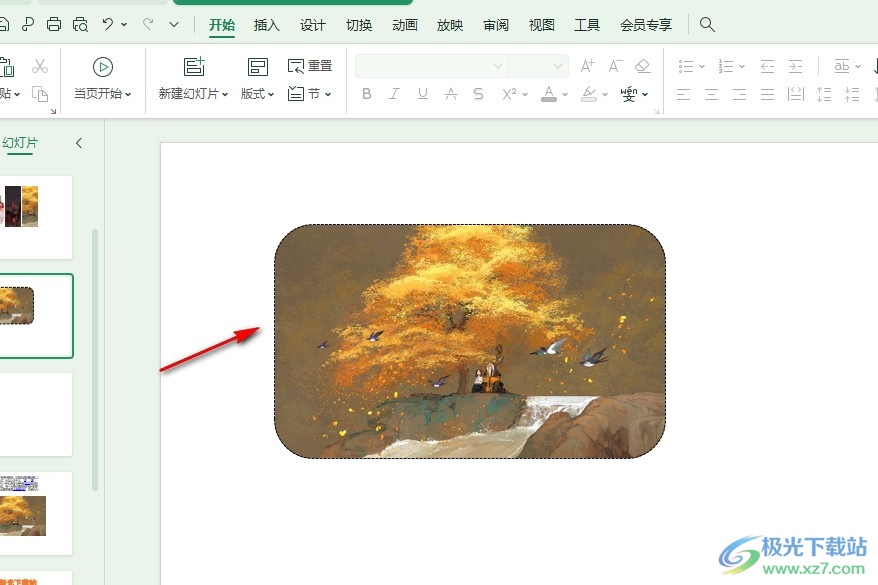Collapse the slide panel with the chevron
This screenshot has height=585, width=878.
(79, 143)
